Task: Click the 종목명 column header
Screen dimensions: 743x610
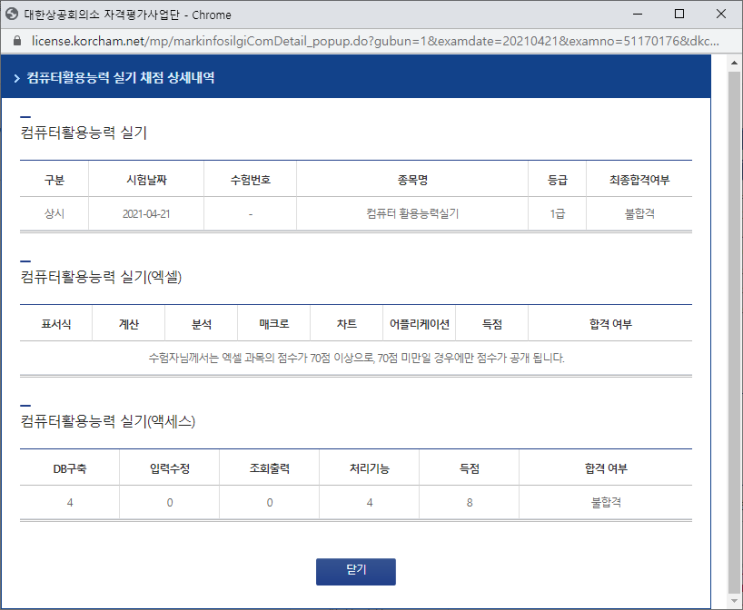Action: tap(412, 180)
